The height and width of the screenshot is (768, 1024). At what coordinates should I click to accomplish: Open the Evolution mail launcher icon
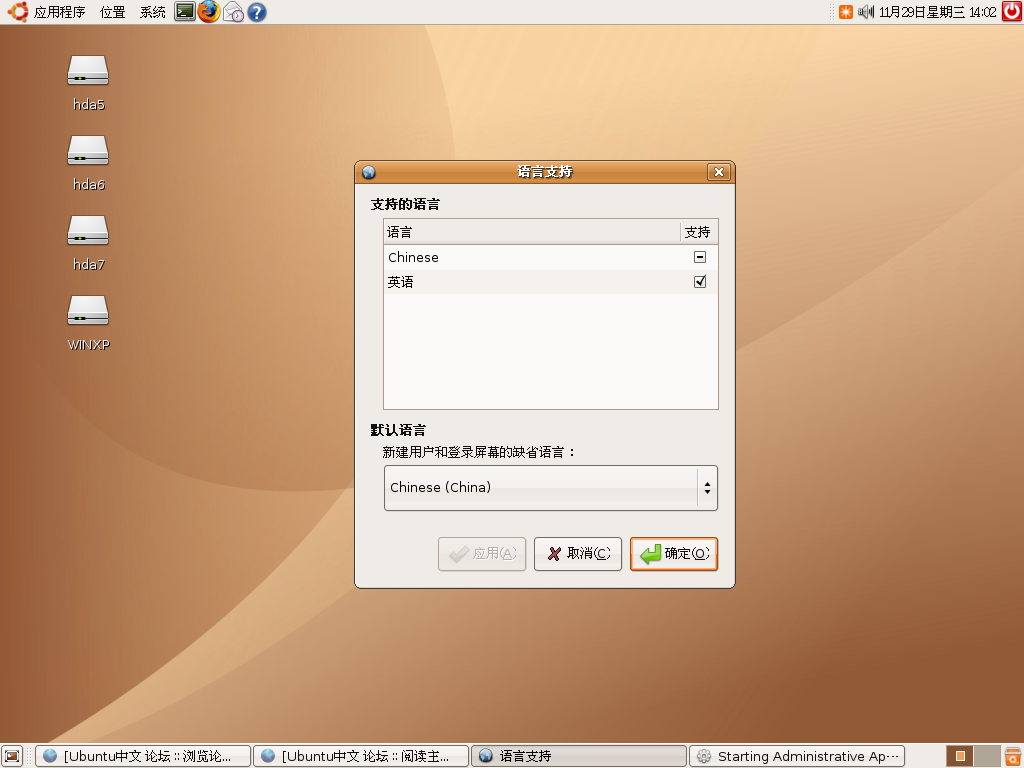pyautogui.click(x=233, y=12)
